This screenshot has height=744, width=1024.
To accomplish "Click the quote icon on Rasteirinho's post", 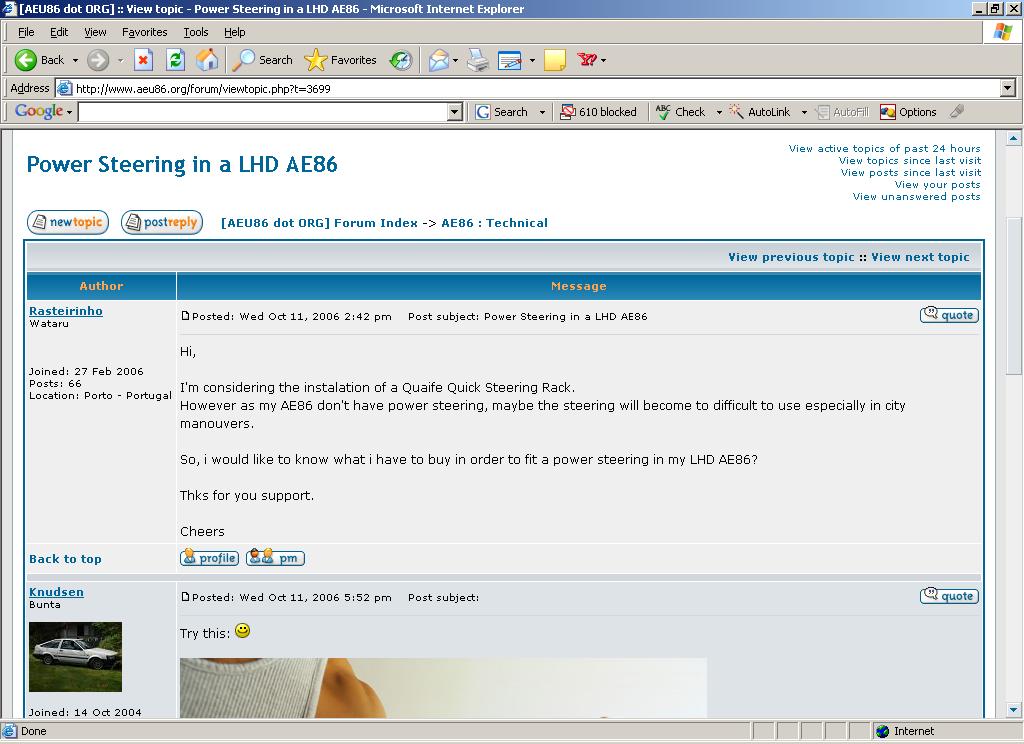I will pos(948,315).
